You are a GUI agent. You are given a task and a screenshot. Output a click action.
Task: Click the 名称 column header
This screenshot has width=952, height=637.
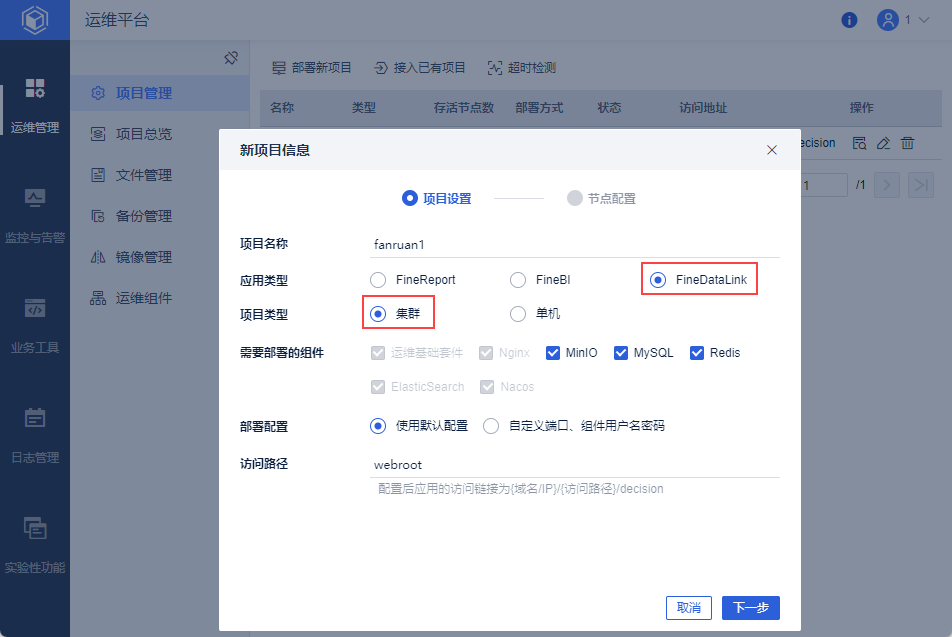click(x=282, y=108)
